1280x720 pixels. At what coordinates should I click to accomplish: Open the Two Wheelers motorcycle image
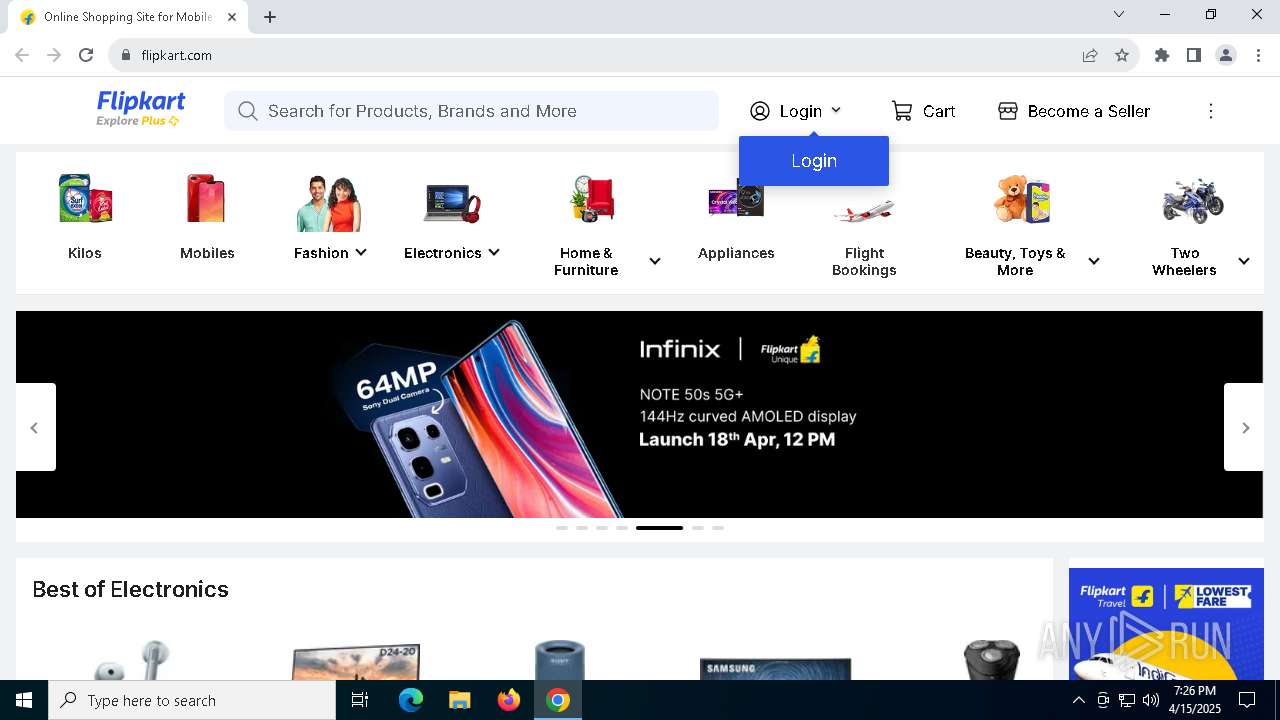pyautogui.click(x=1193, y=200)
